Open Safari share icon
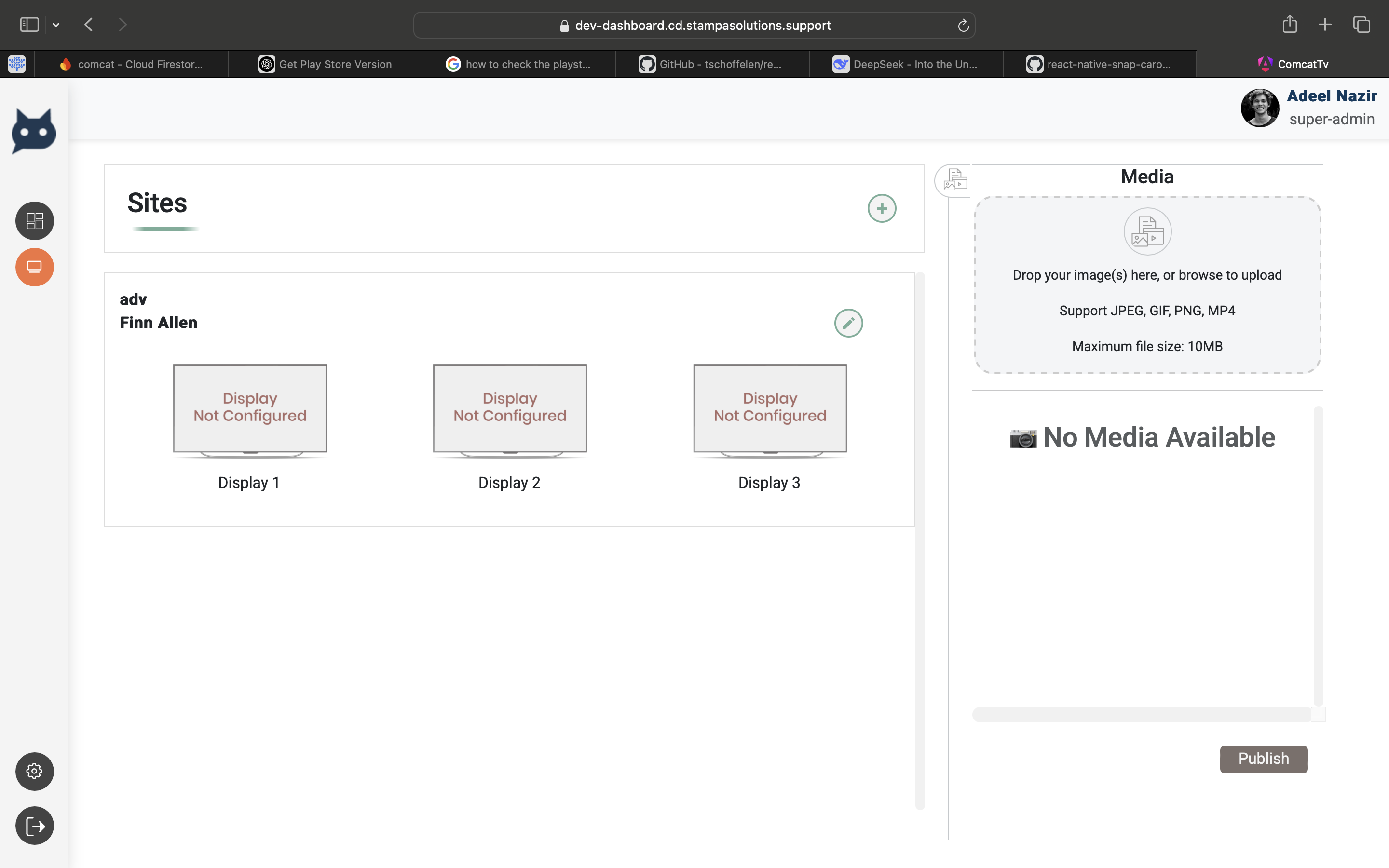This screenshot has width=1389, height=868. coord(1289,25)
